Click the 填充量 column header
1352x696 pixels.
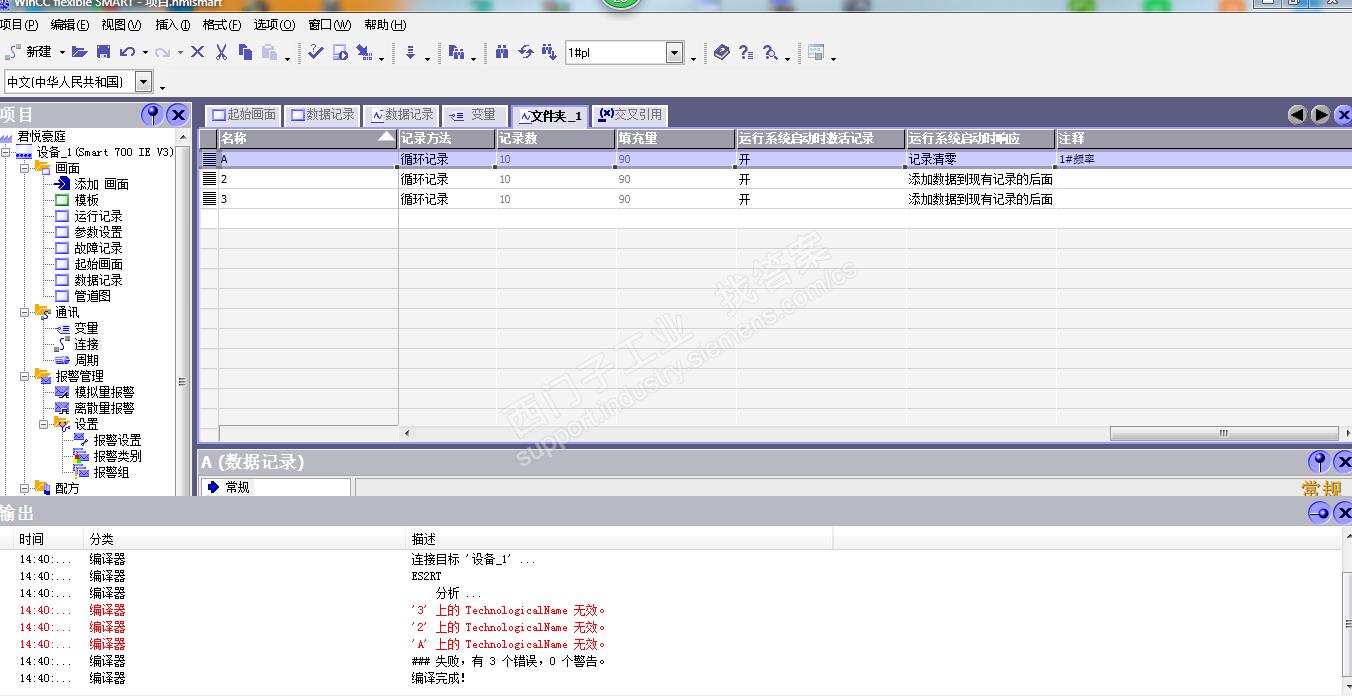pos(675,138)
